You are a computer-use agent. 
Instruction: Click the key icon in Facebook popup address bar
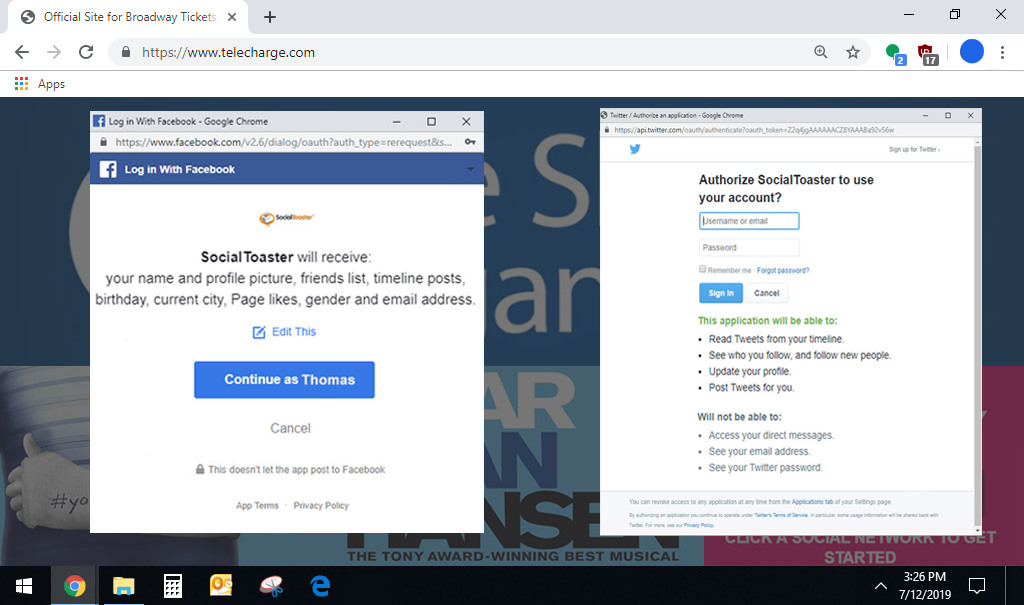470,142
